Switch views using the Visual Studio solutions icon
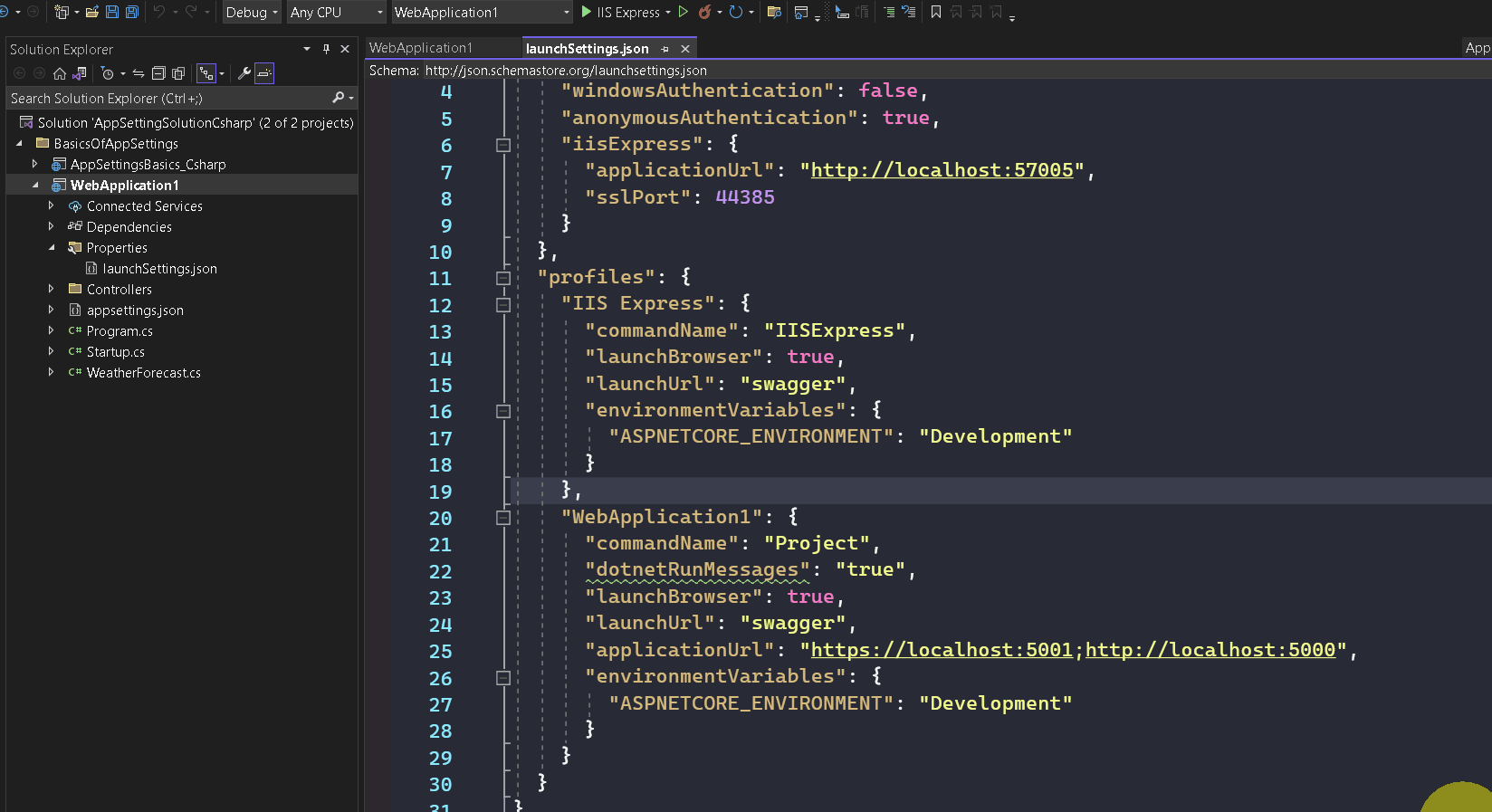The image size is (1492, 812). point(80,73)
